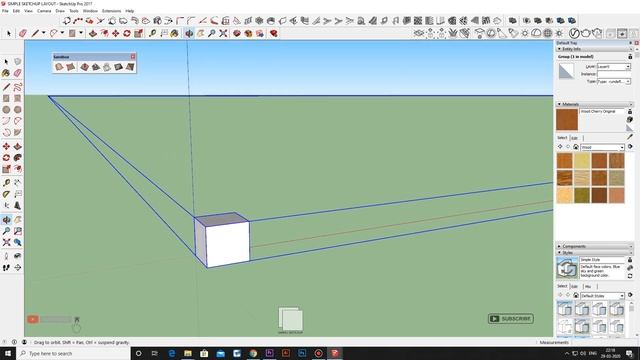Viewport: 640px width, 360px height.
Task: Collapse the Styles panel header
Action: coord(559,253)
